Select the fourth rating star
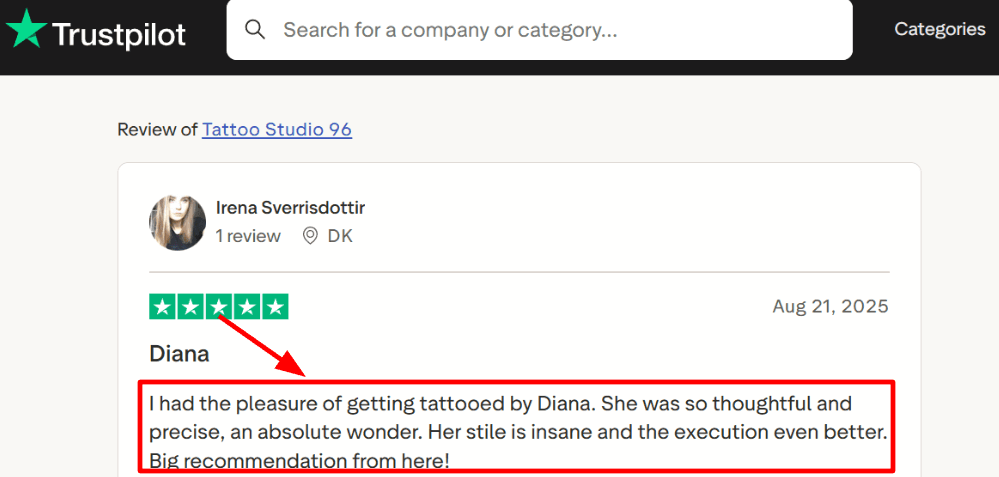 [247, 306]
